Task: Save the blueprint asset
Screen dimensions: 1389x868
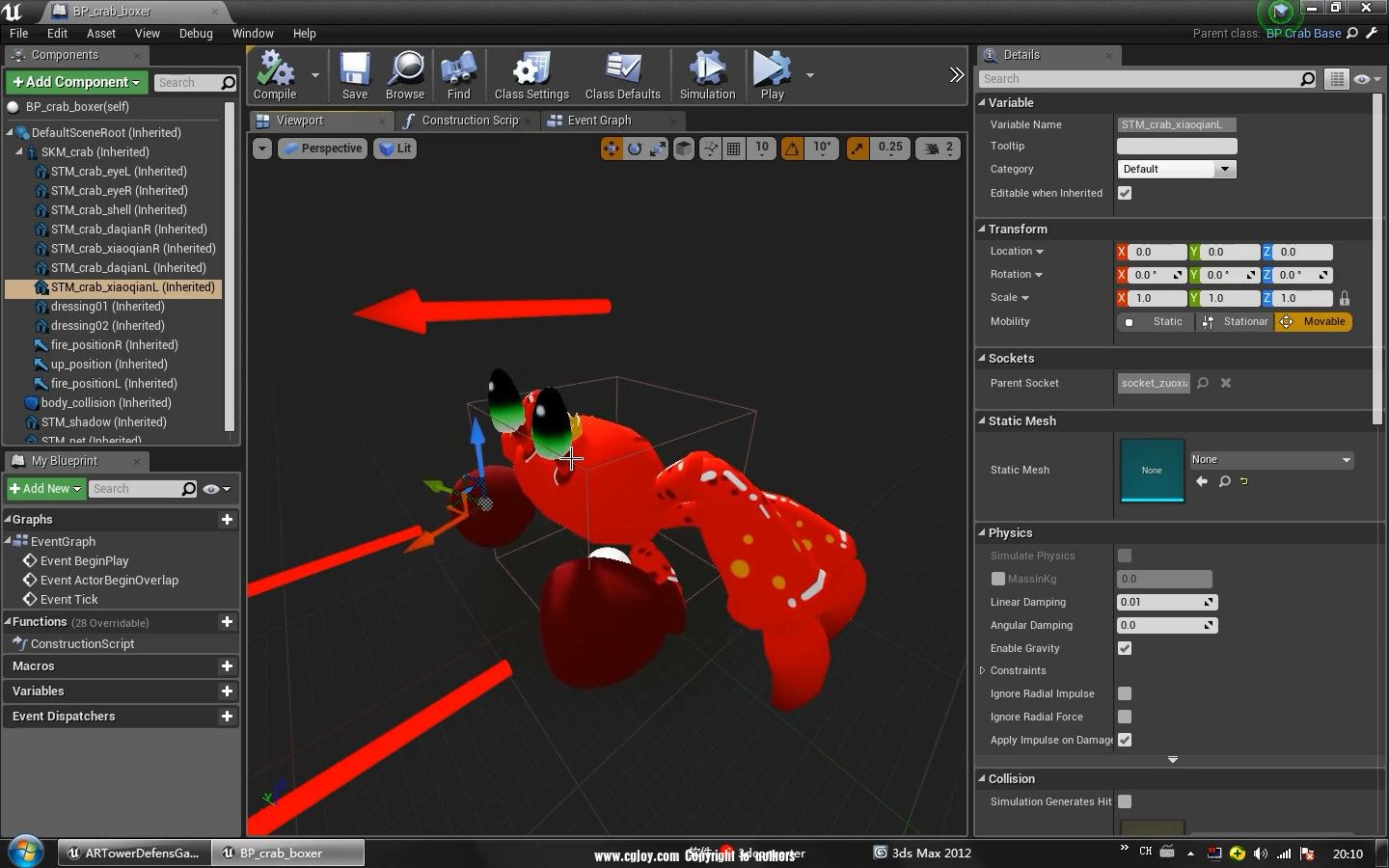Action: coord(355,76)
